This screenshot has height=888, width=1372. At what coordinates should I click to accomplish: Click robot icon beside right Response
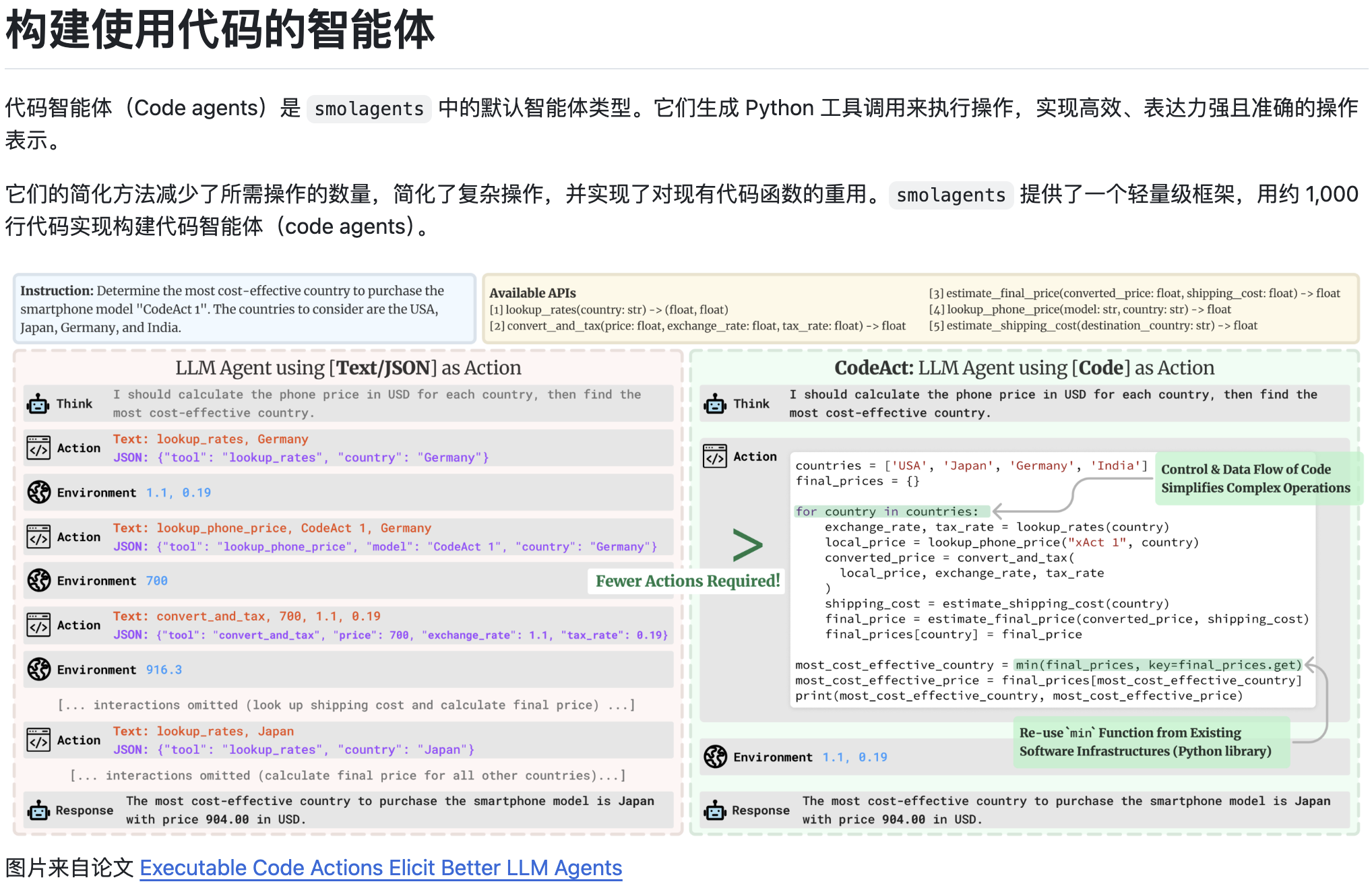pos(714,811)
